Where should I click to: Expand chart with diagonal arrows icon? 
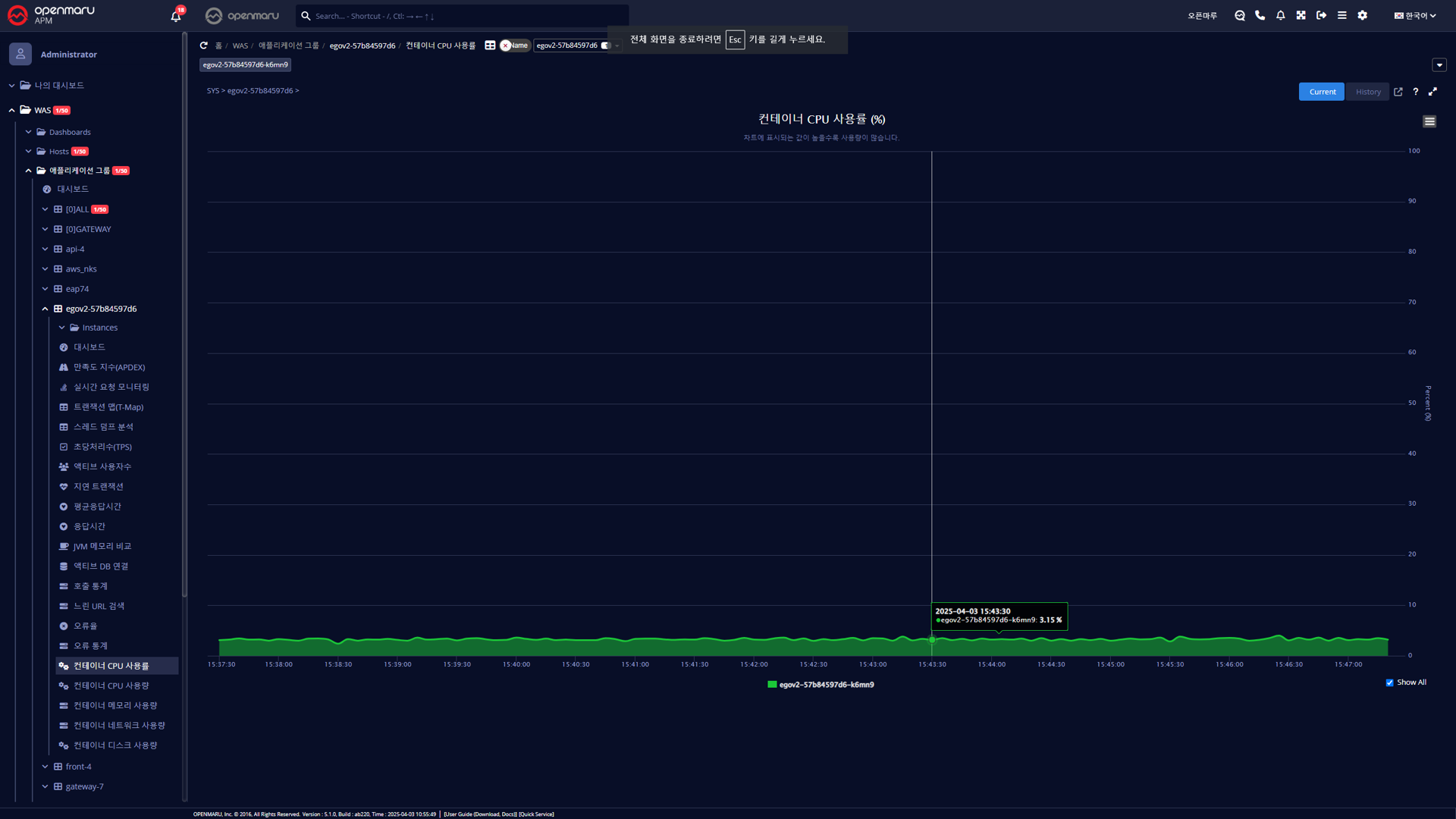(x=1432, y=92)
